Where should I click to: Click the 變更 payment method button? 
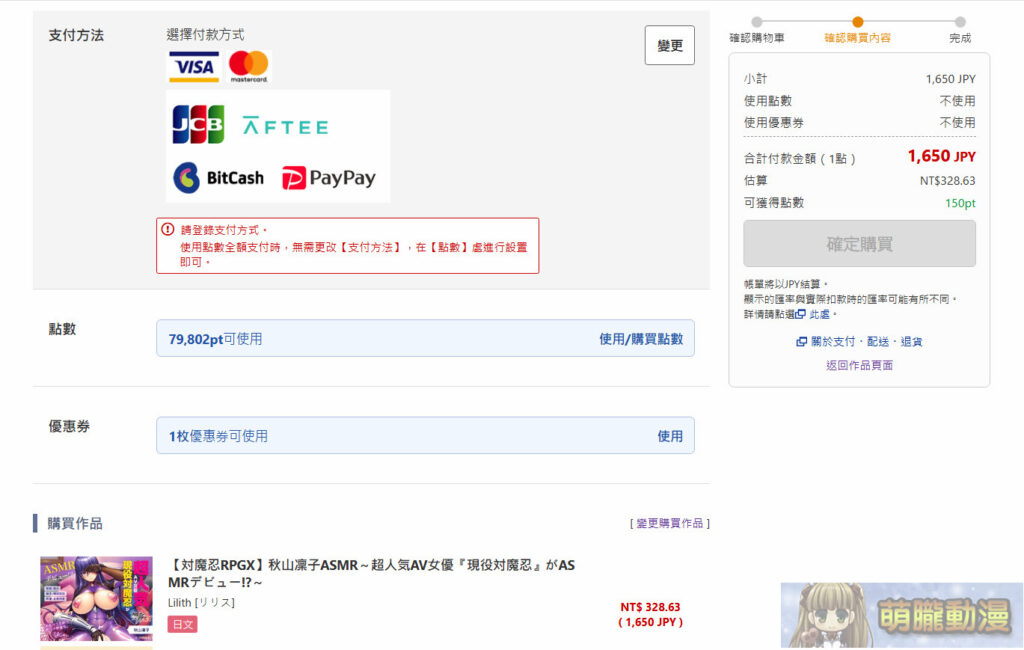coord(669,45)
